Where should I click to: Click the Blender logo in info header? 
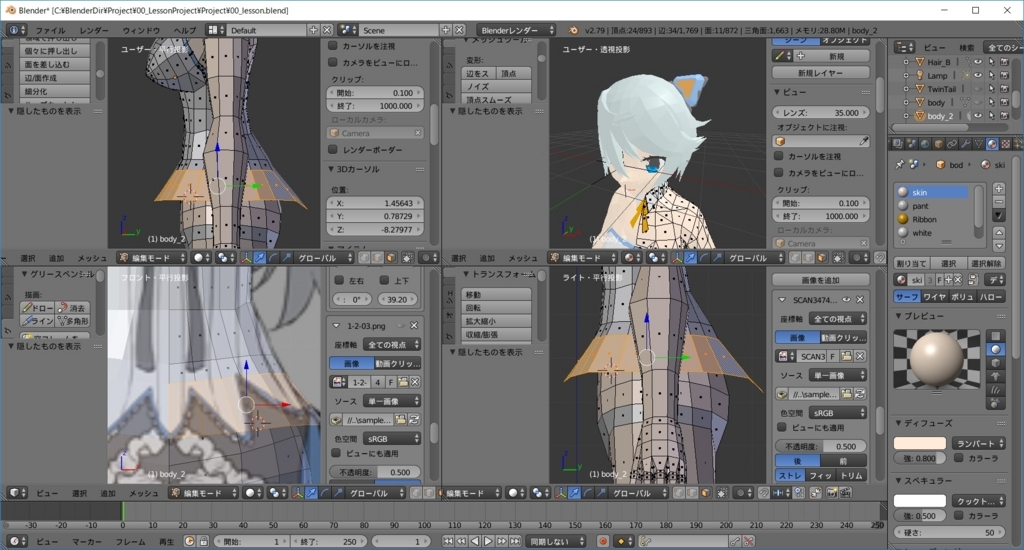pos(573,30)
